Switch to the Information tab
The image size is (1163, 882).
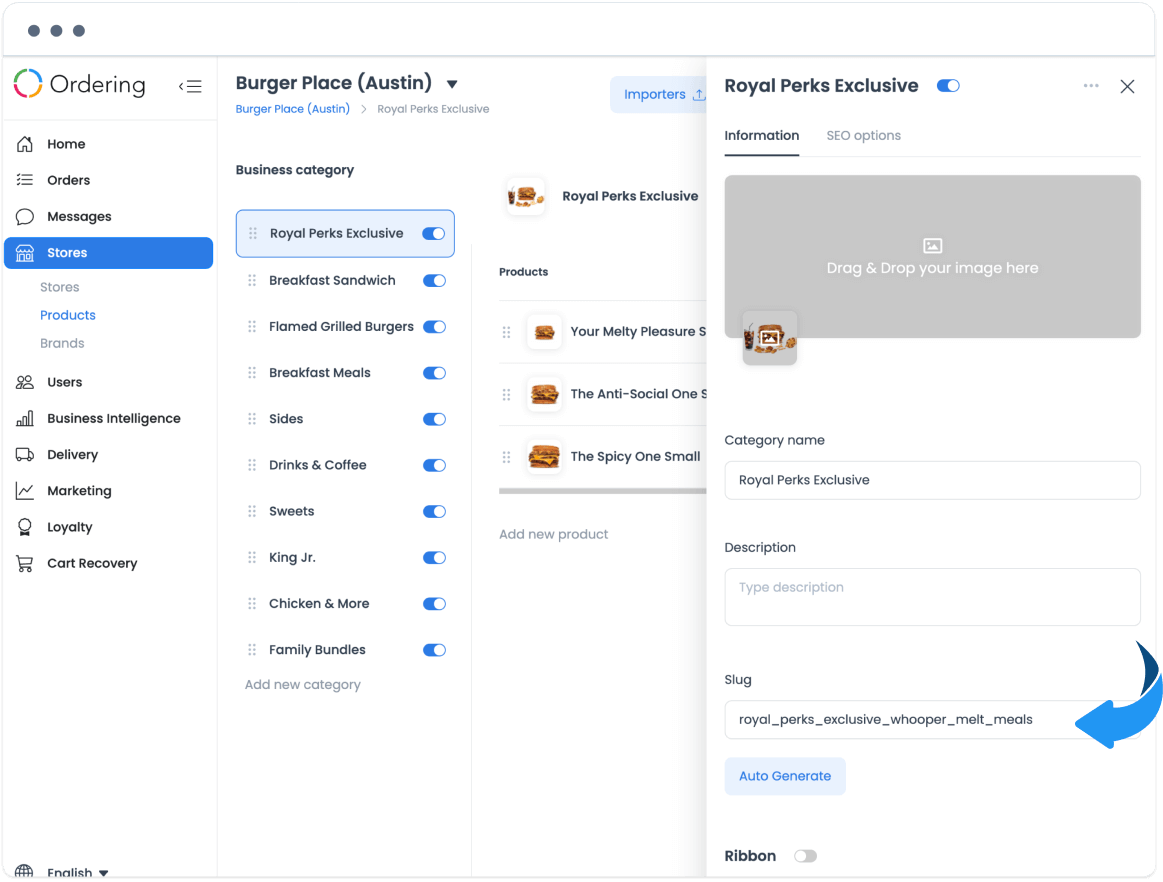761,136
